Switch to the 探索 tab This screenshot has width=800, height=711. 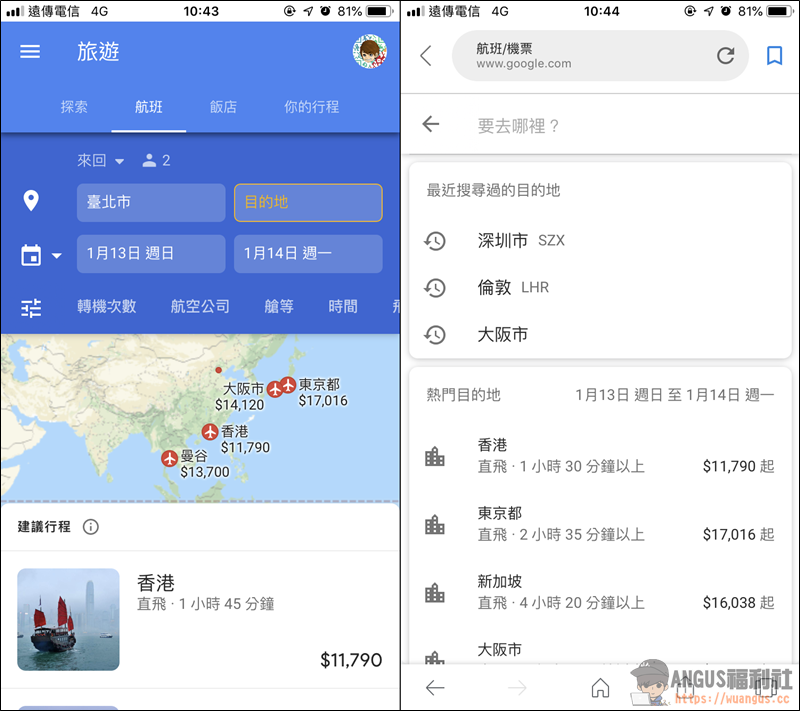74,107
